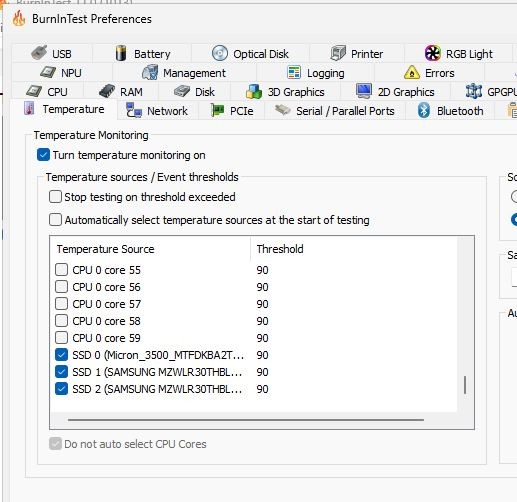Enable Stop testing on threshold exceeded
Screen dimensions: 517x502
tap(55, 197)
